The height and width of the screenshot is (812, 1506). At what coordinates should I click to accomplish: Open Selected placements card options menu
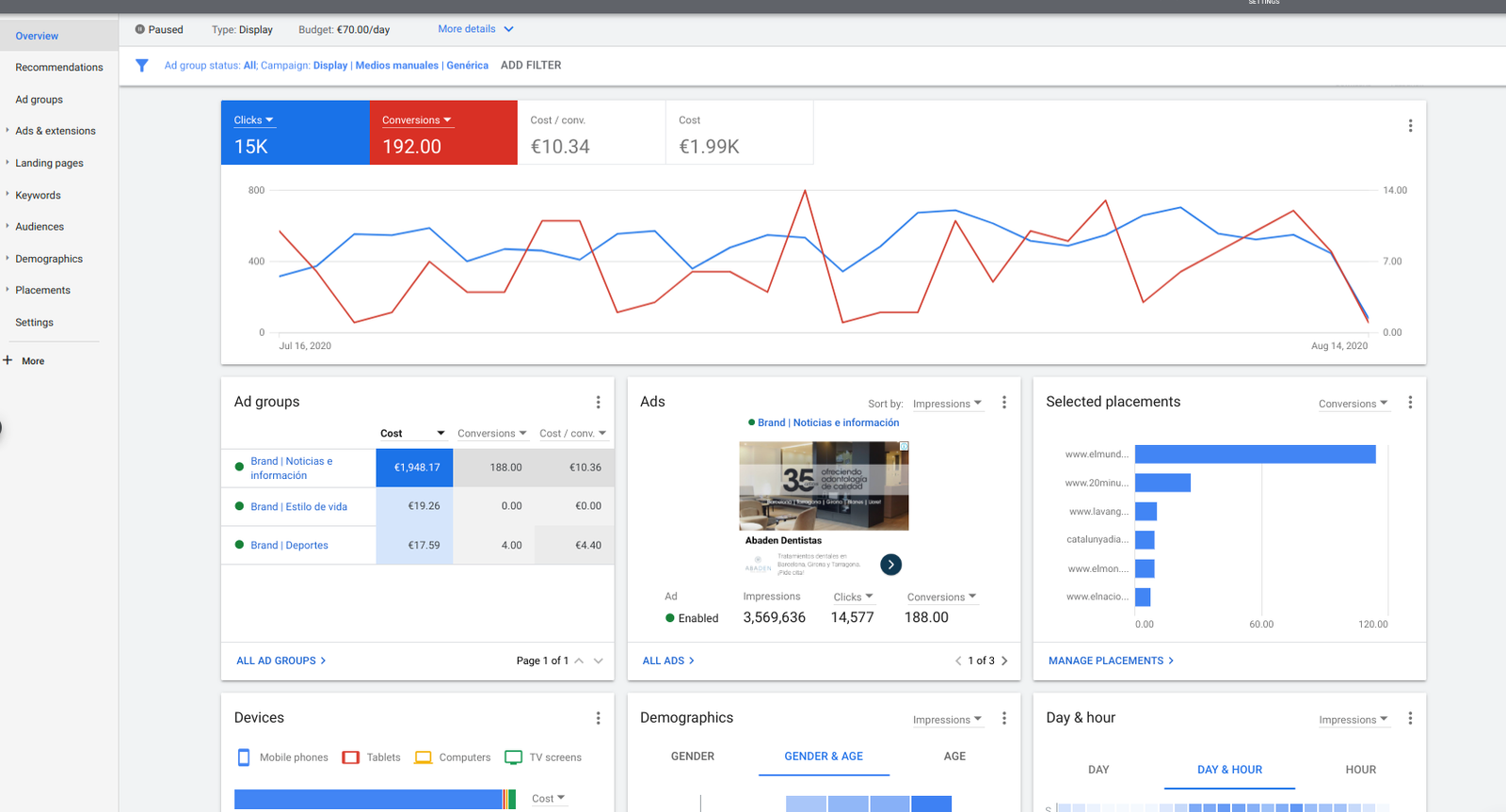pos(1410,403)
